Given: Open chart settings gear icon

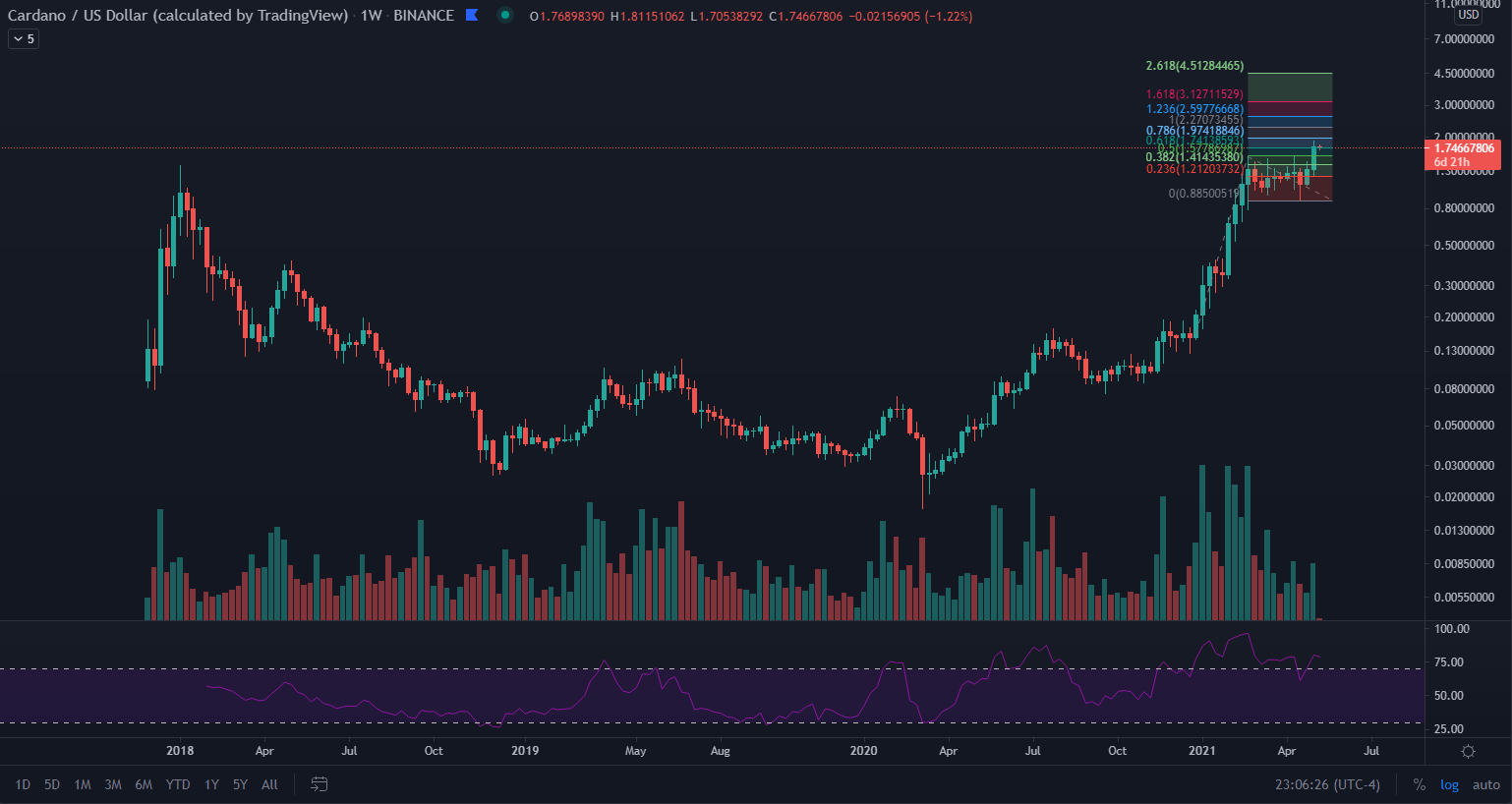Looking at the screenshot, I should [1468, 751].
